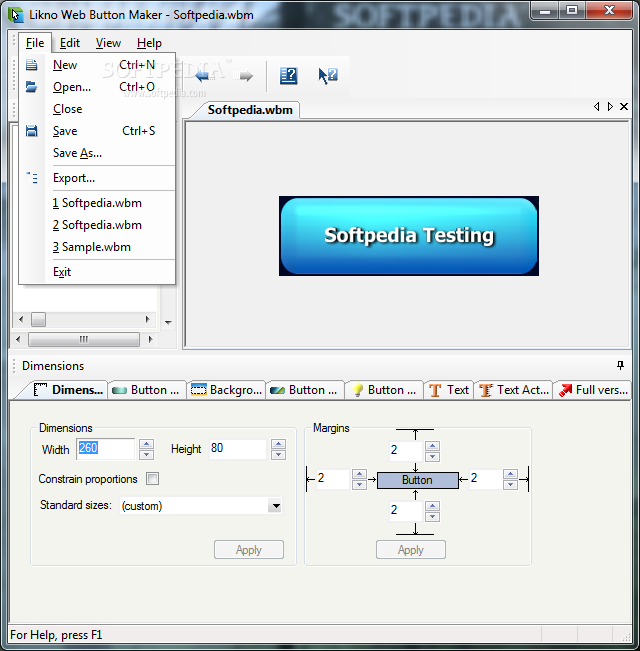The image size is (640, 651).
Task: Activate the What's This context help cursor icon
Action: (327, 76)
